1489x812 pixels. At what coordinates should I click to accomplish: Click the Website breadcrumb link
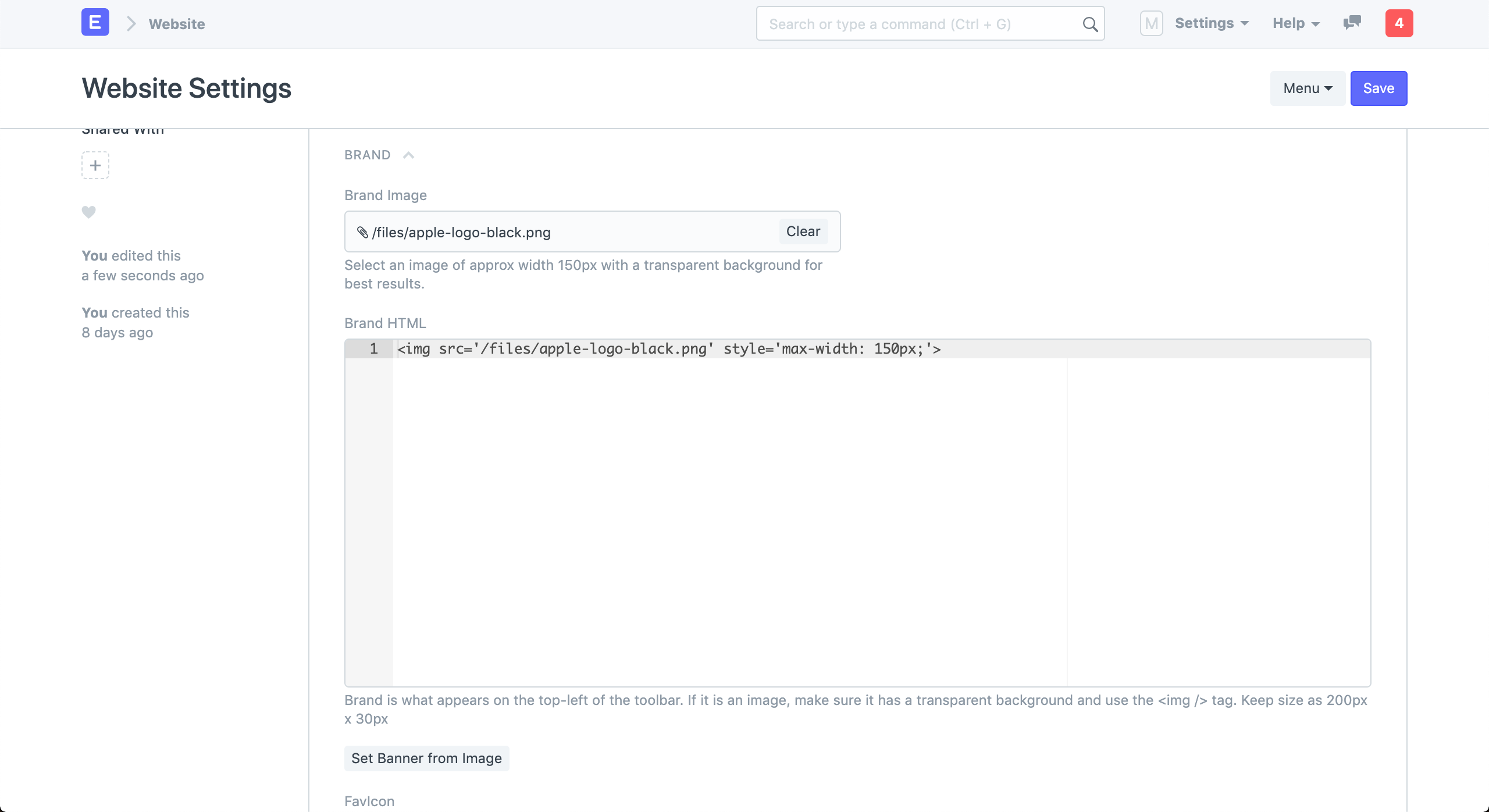tap(176, 24)
